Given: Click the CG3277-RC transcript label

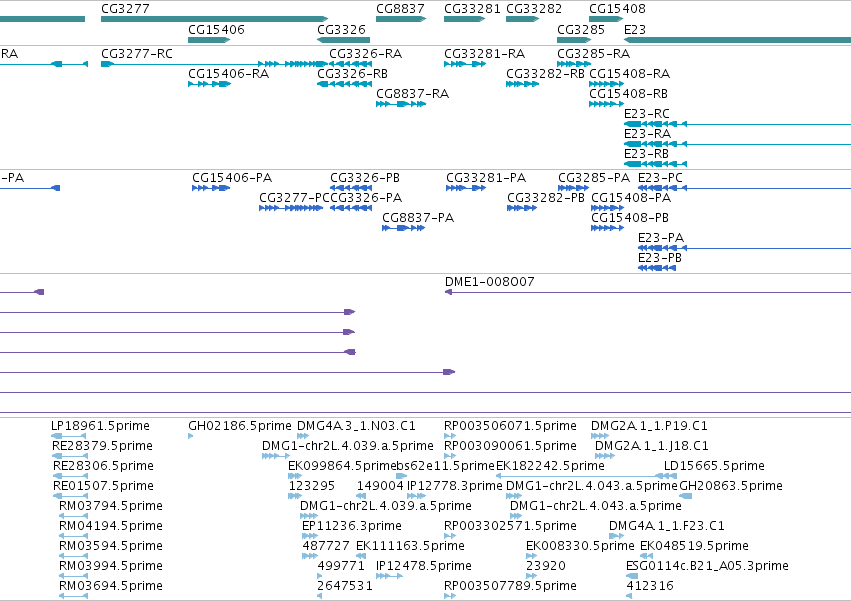Looking at the screenshot, I should click(x=137, y=54).
